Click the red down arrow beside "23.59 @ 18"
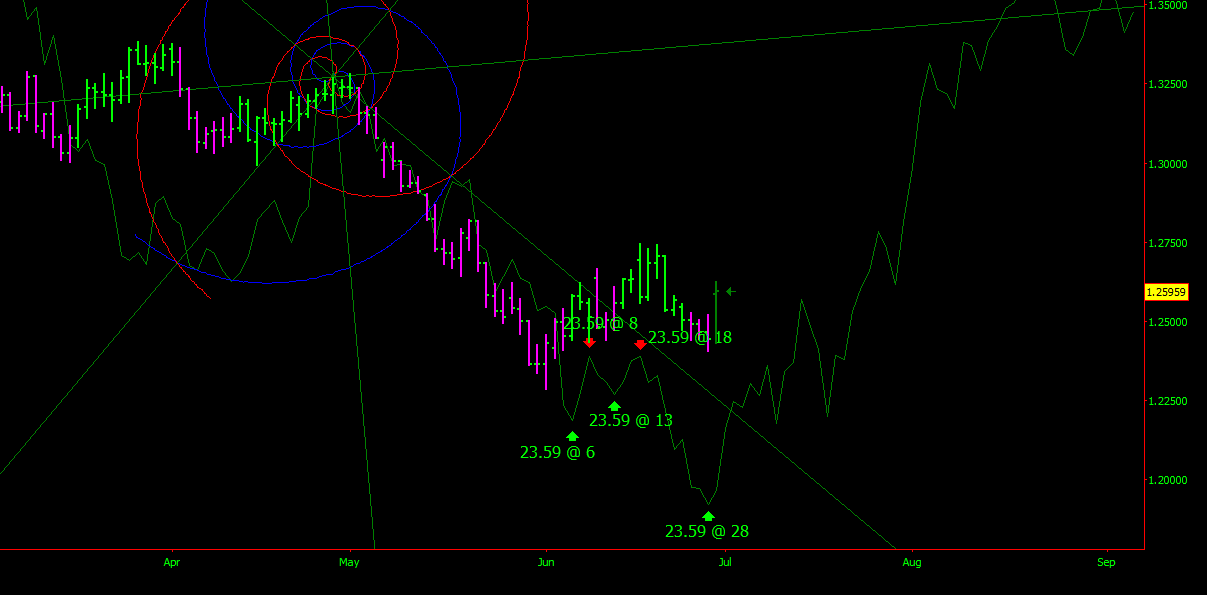Image resolution: width=1207 pixels, height=595 pixels. tap(640, 344)
